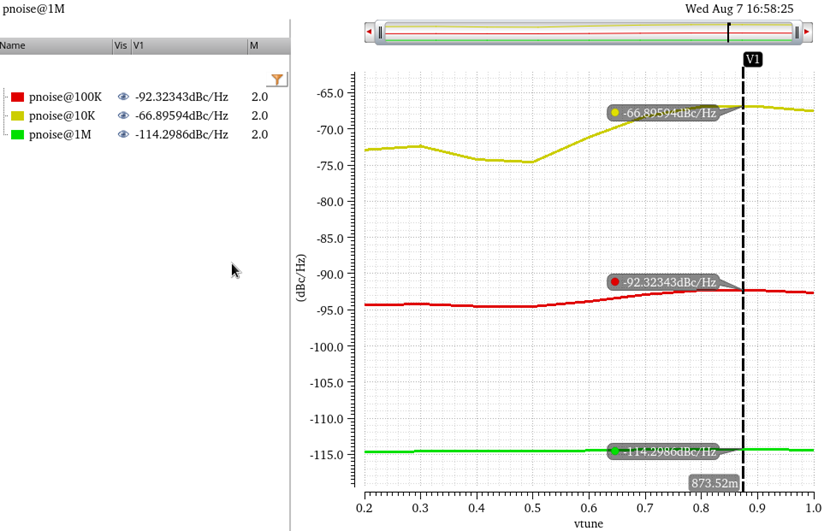This screenshot has width=830, height=531.
Task: Click the yellow swatch next to pnoise@10K
Action: pos(17,116)
